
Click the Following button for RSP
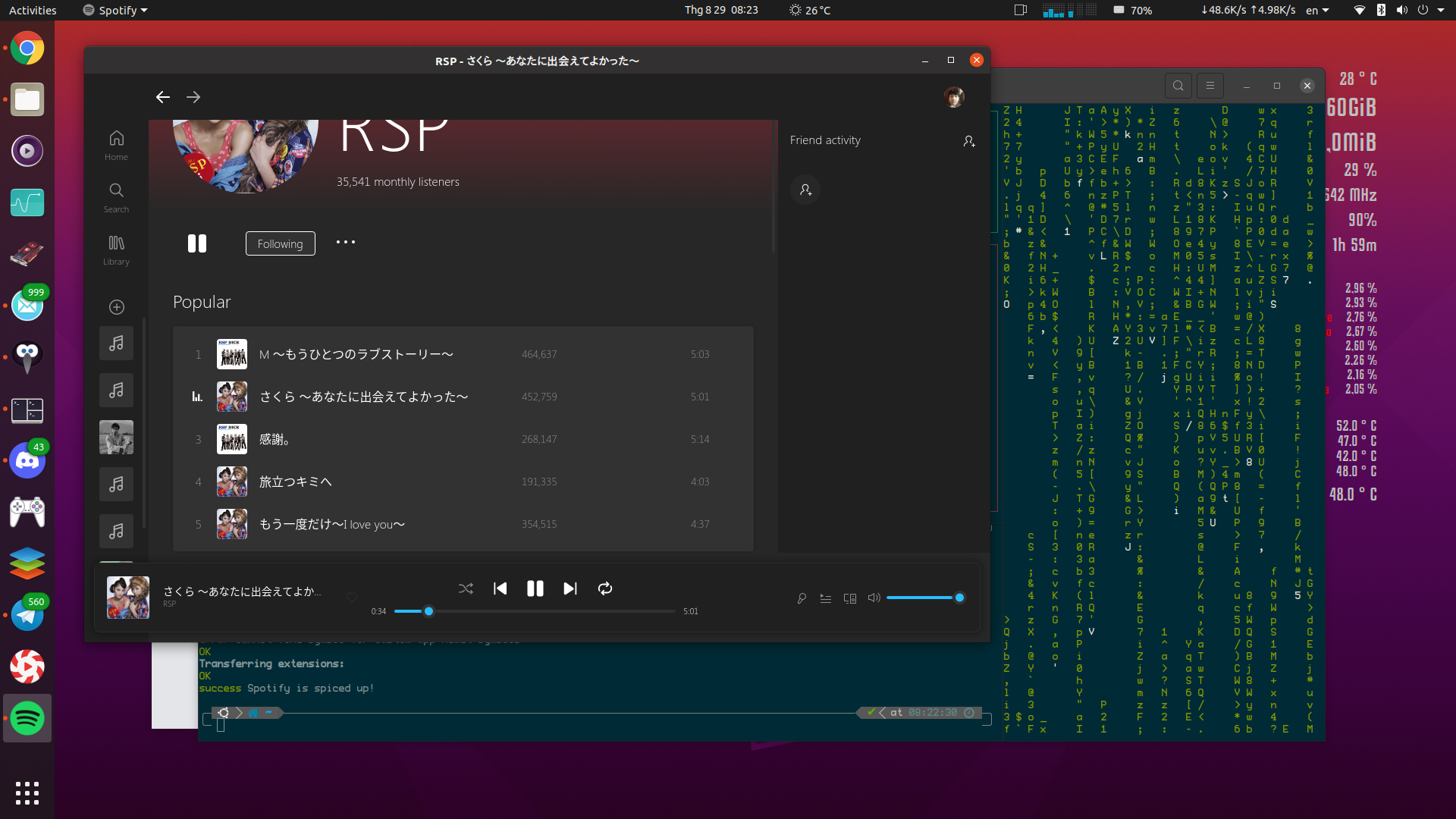(x=281, y=243)
